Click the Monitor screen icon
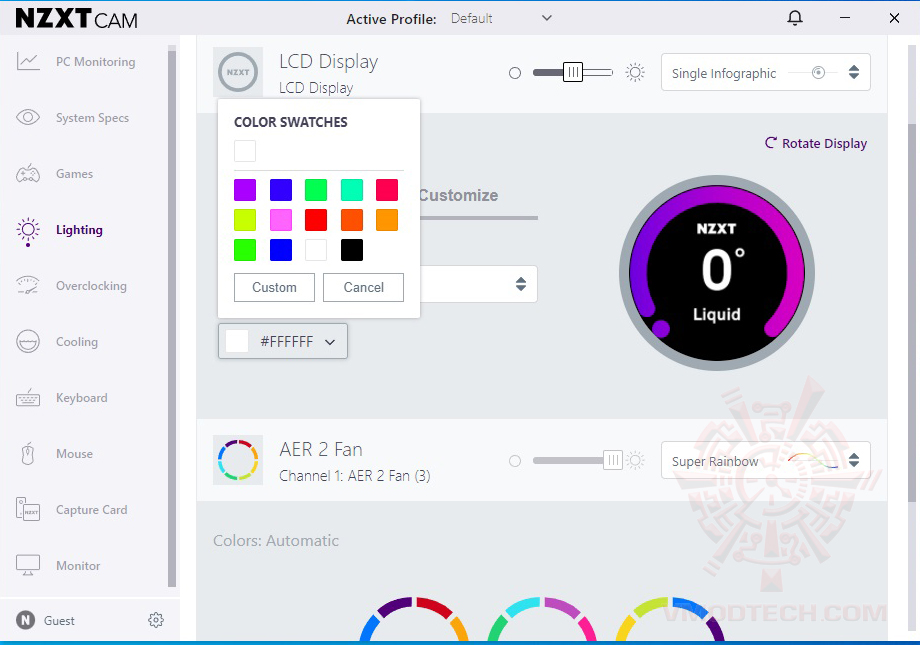This screenshot has width=920, height=645. coord(28,565)
